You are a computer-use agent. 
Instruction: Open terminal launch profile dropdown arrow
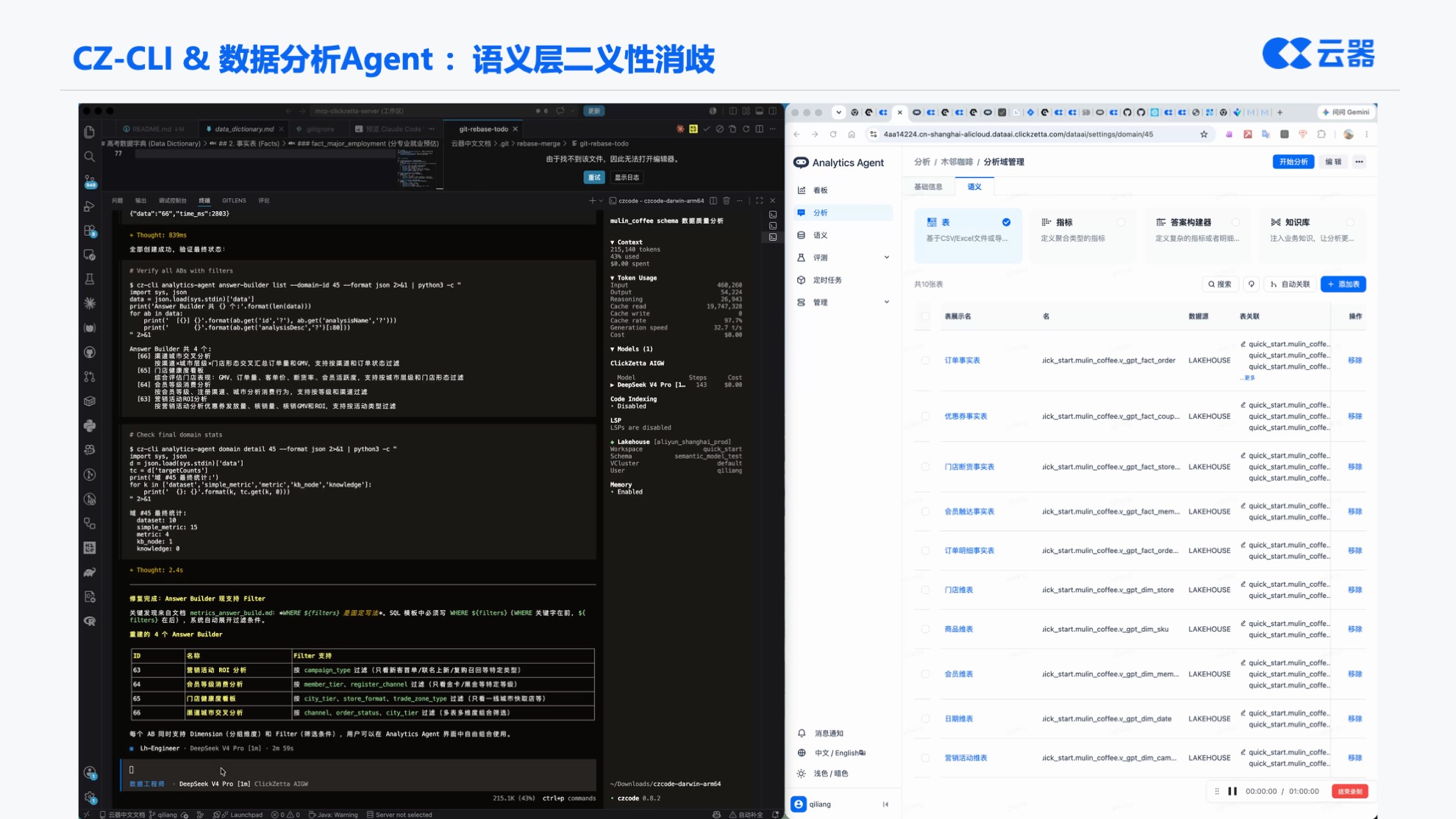(x=601, y=200)
